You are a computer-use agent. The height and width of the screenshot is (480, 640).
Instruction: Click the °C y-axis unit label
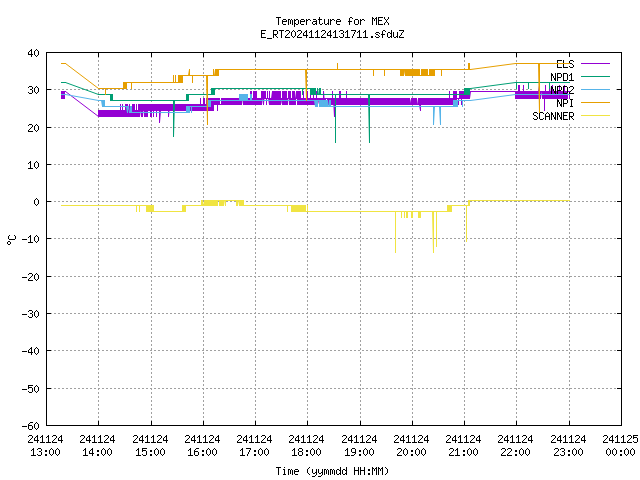pyautogui.click(x=11, y=240)
